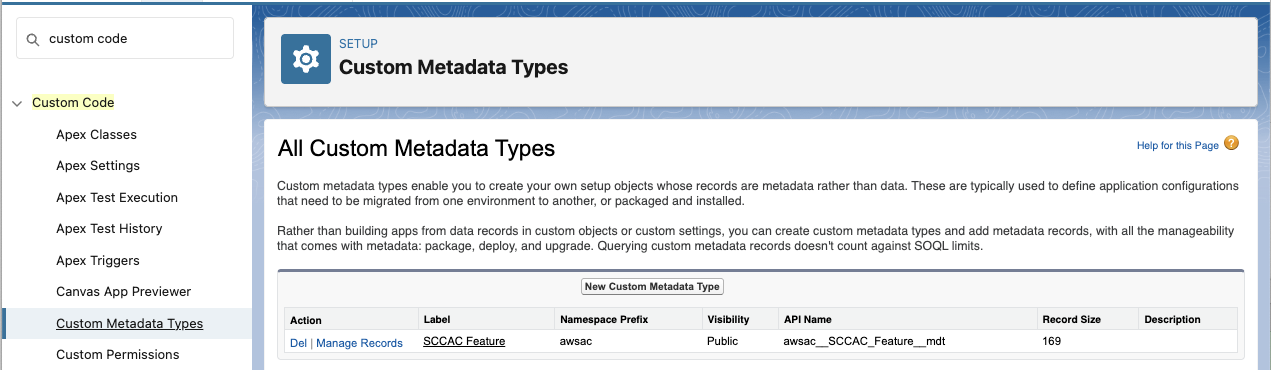The width and height of the screenshot is (1271, 370).
Task: Click the Help for this Page link
Action: [1178, 146]
